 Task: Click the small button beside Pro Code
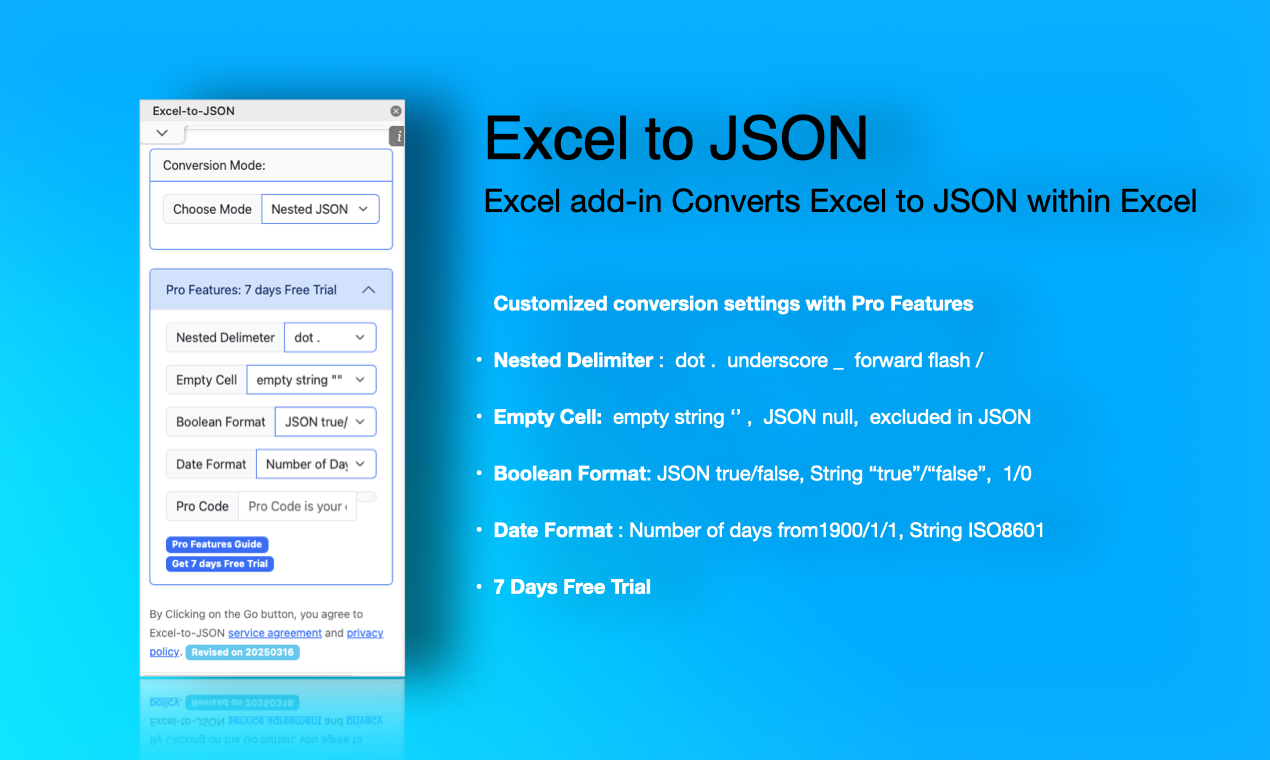[x=367, y=497]
